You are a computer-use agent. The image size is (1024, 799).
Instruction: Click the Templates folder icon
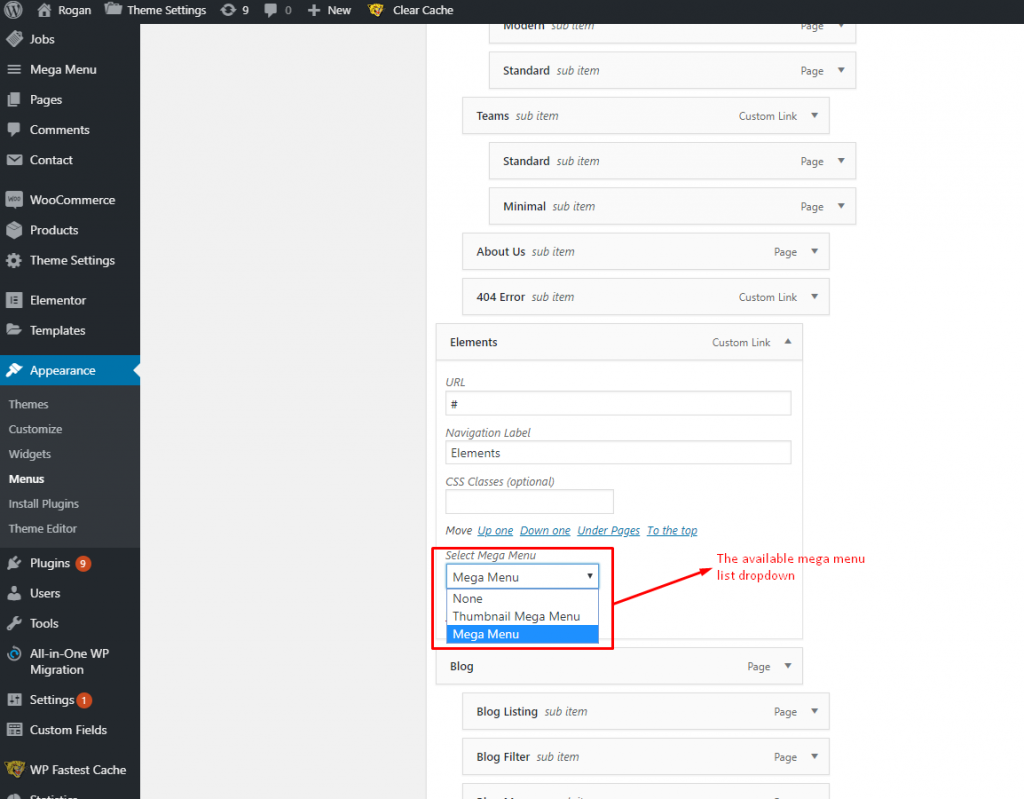(14, 330)
